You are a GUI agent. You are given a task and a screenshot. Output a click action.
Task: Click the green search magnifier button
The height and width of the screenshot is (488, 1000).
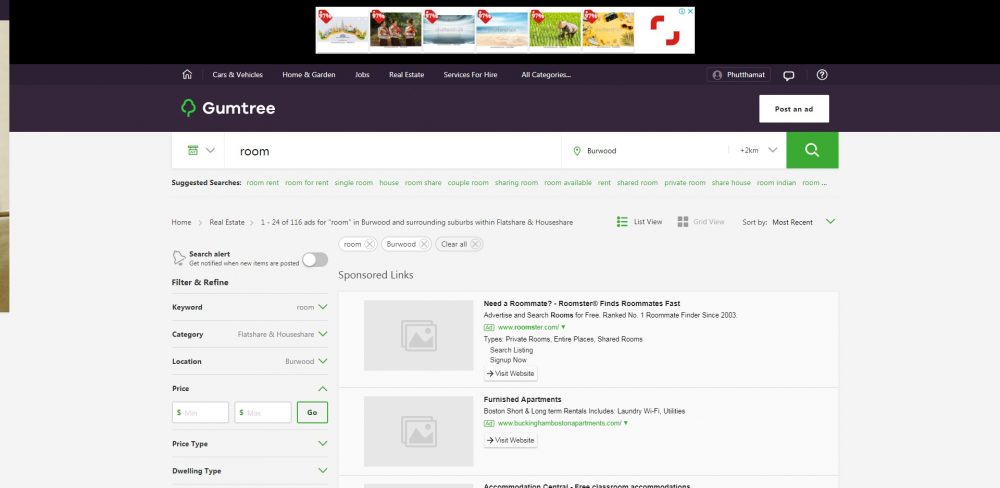coord(812,151)
